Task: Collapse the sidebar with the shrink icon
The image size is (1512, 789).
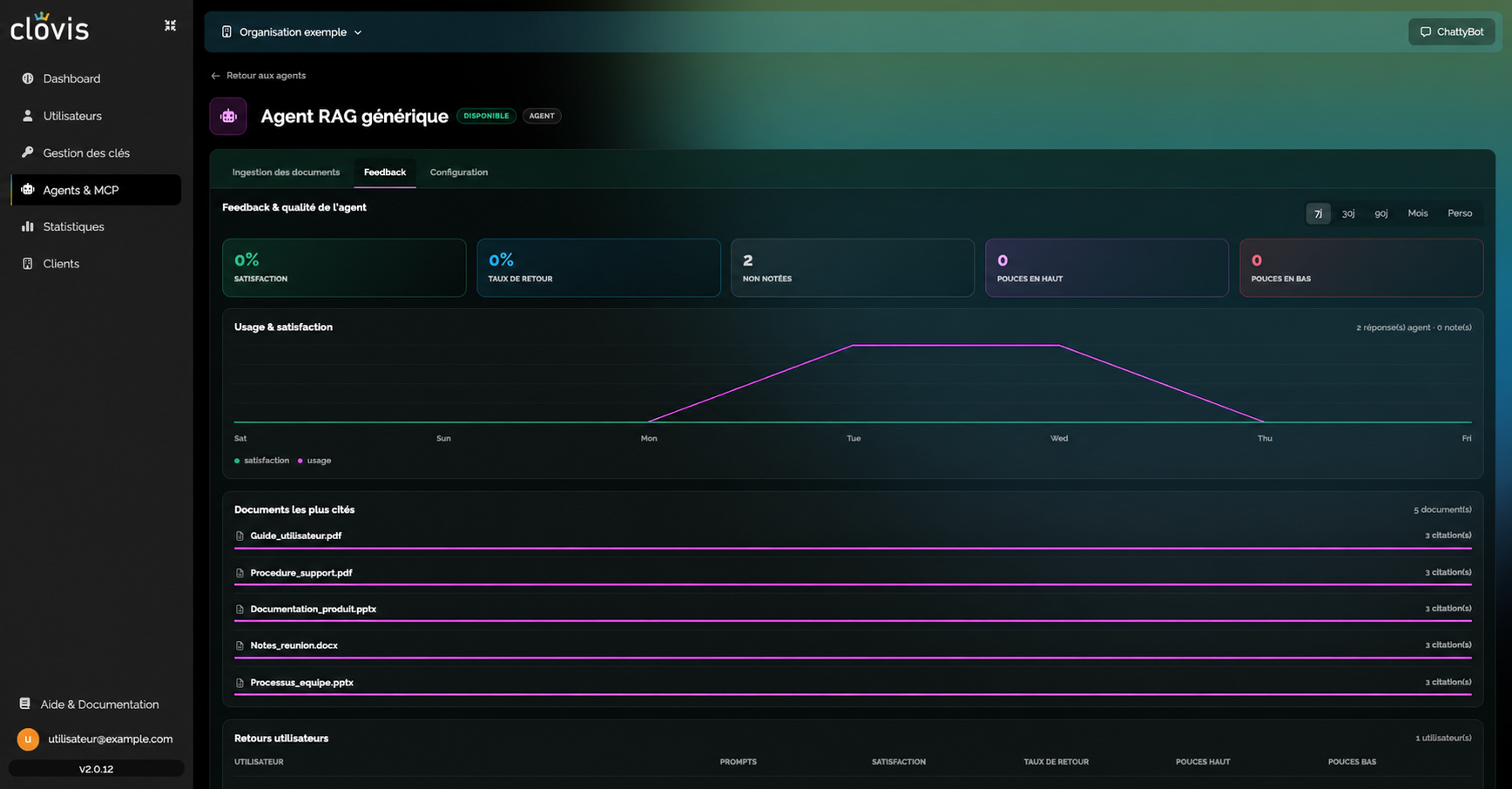Action: tap(170, 26)
